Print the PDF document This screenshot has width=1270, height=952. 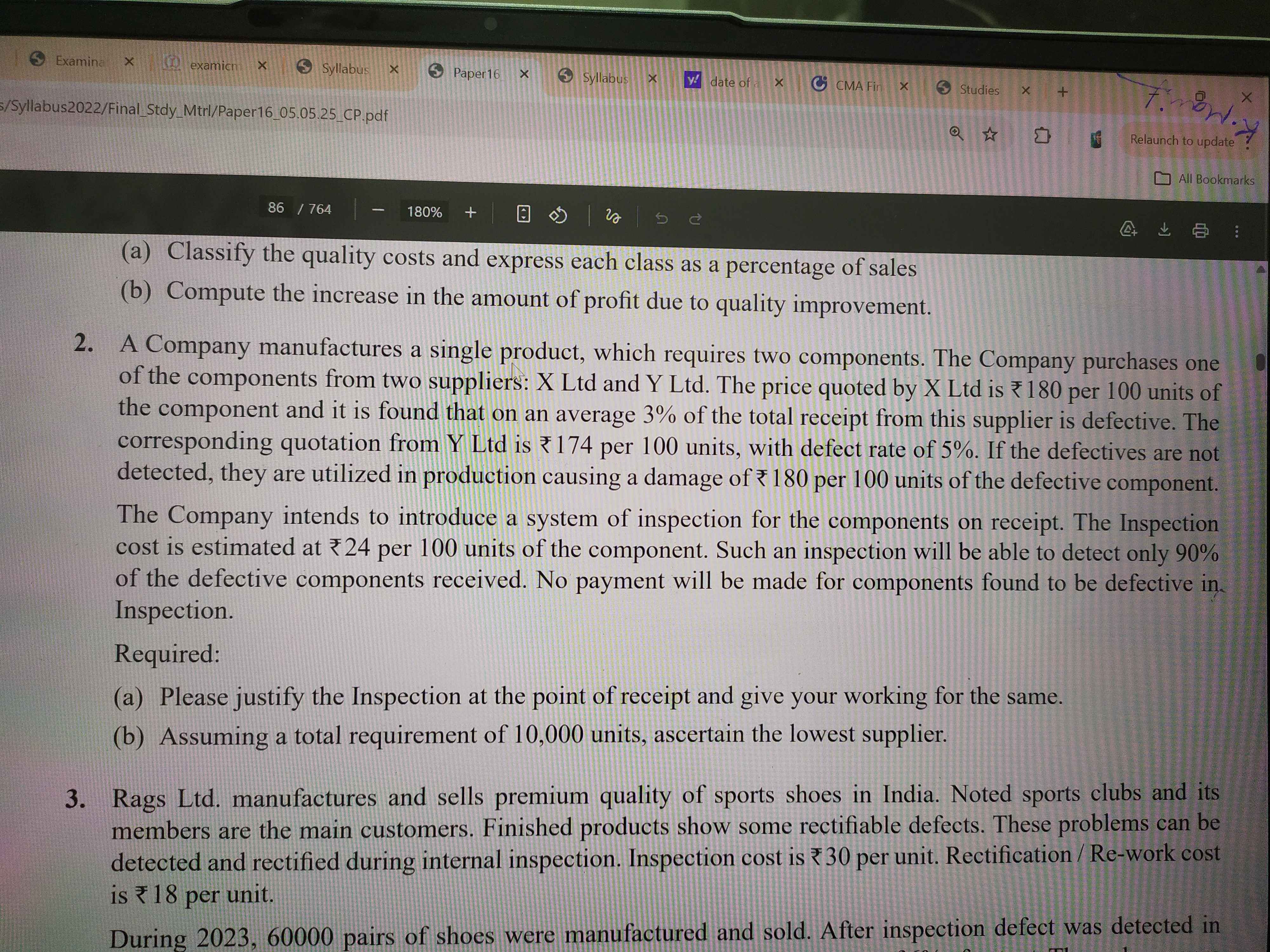click(1200, 231)
